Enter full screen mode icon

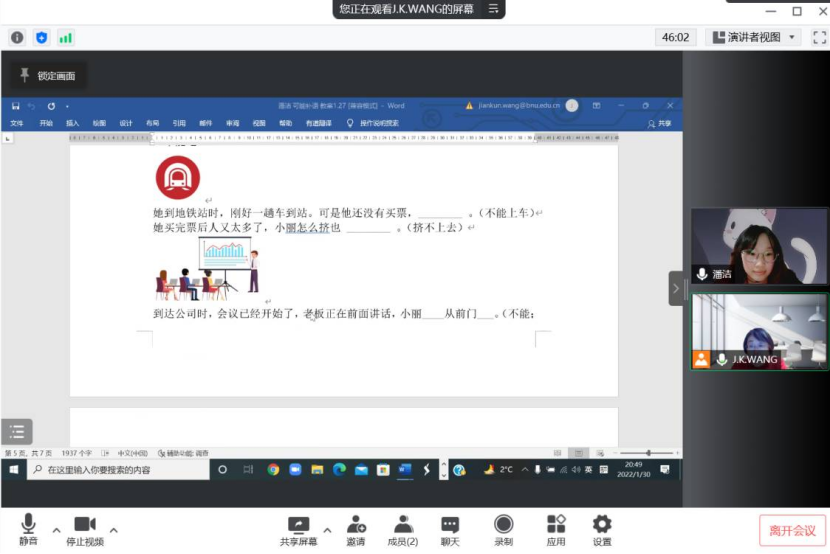818,37
